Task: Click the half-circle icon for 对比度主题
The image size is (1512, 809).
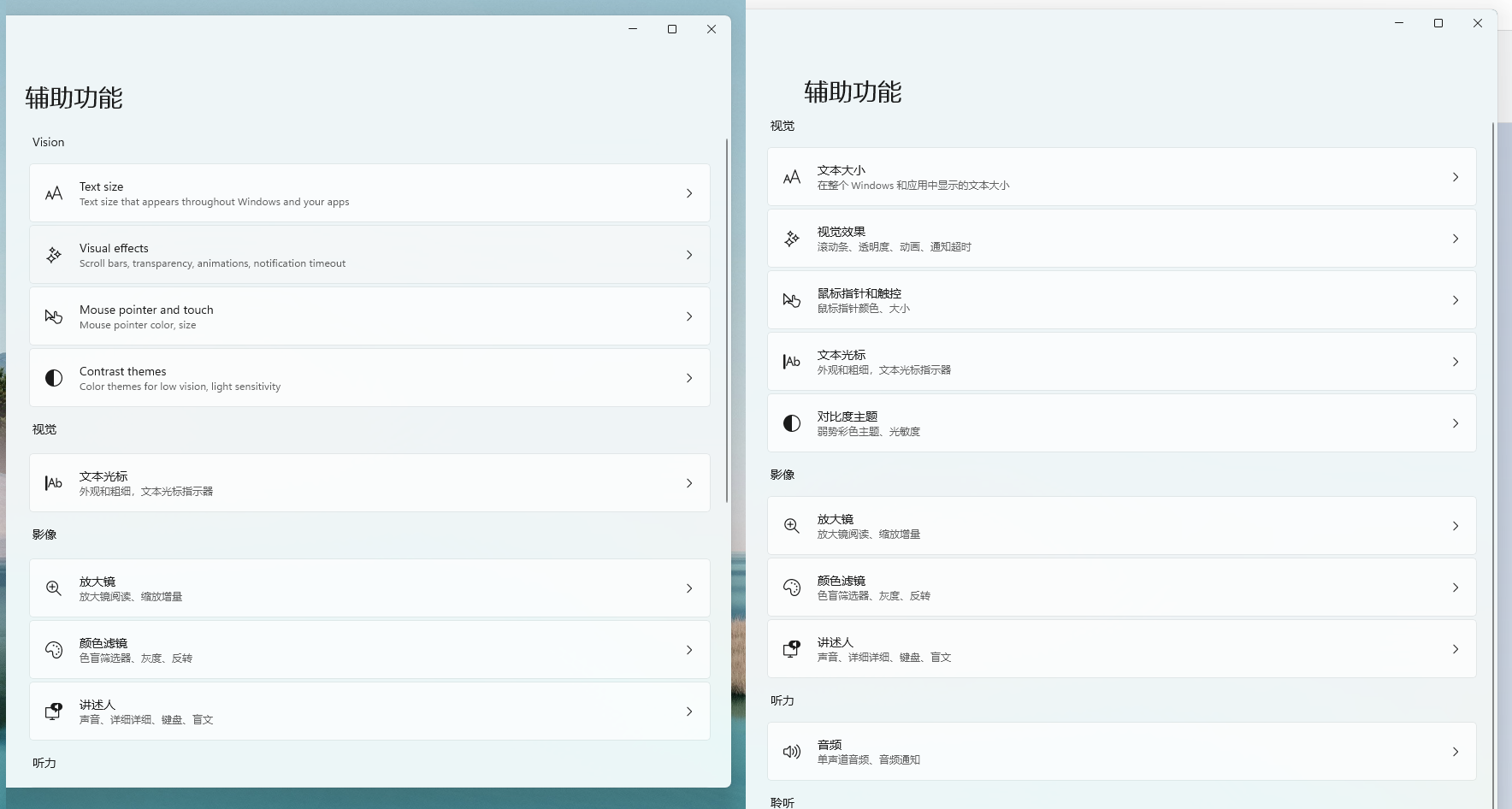Action: click(x=792, y=423)
